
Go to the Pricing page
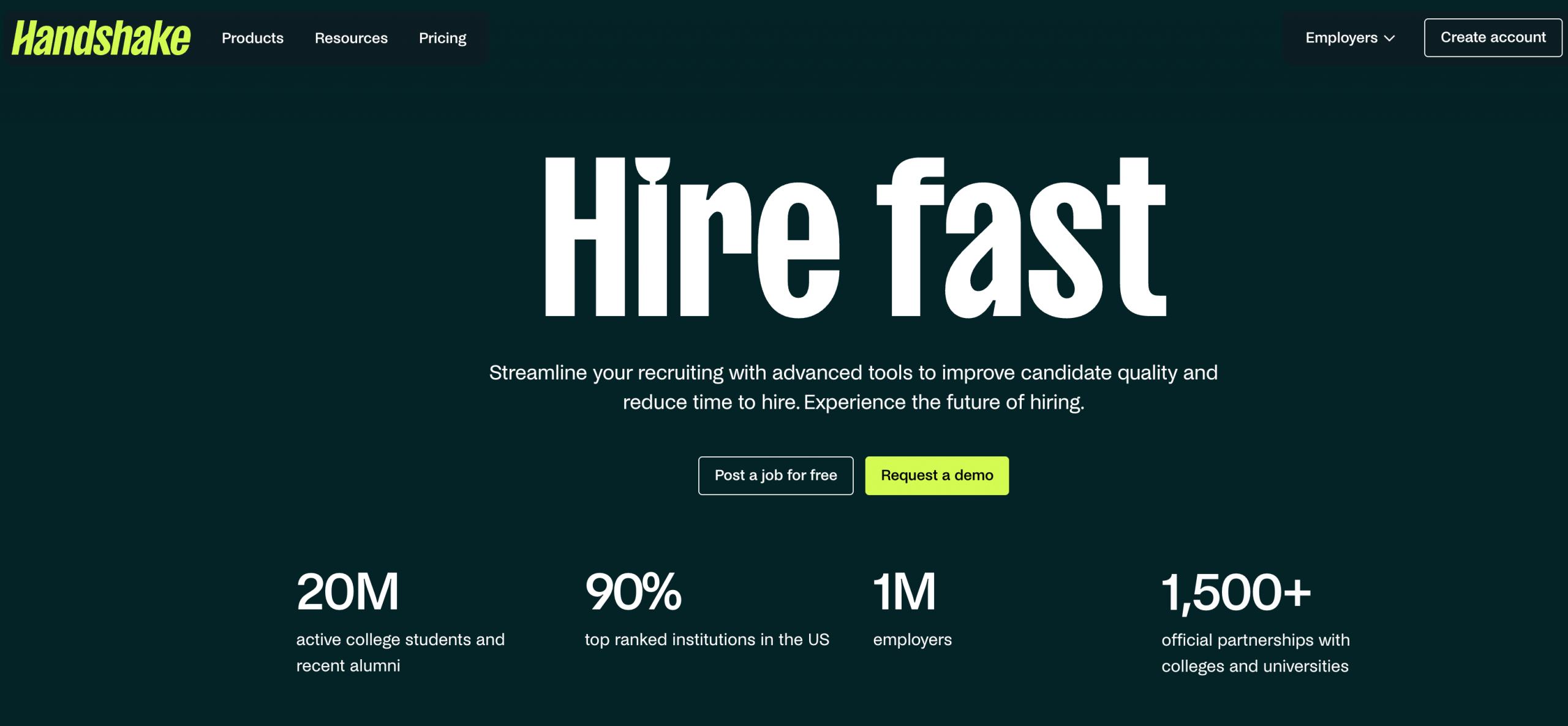point(442,38)
